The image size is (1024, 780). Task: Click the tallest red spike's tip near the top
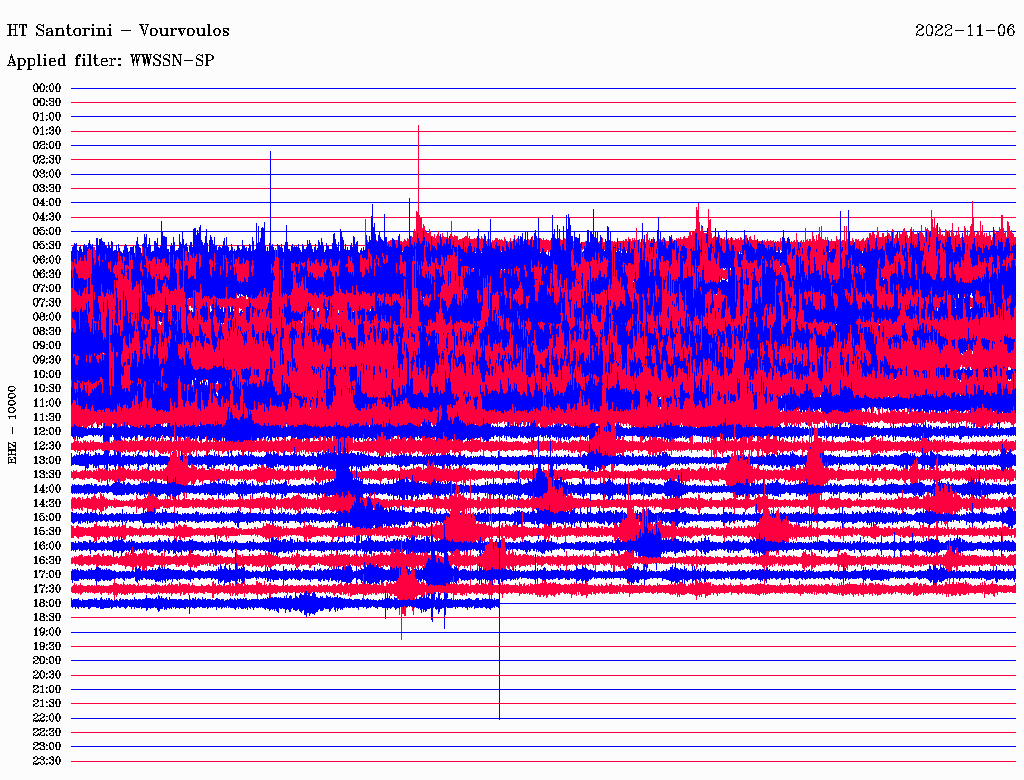point(418,127)
